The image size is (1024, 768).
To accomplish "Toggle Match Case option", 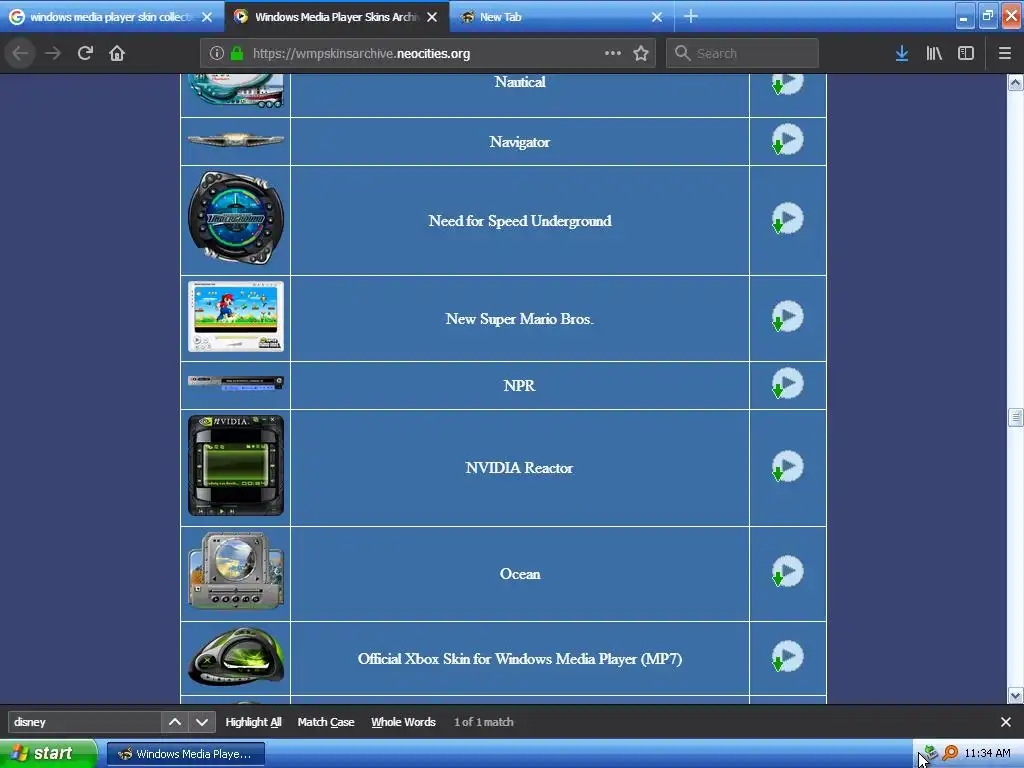I will click(326, 722).
